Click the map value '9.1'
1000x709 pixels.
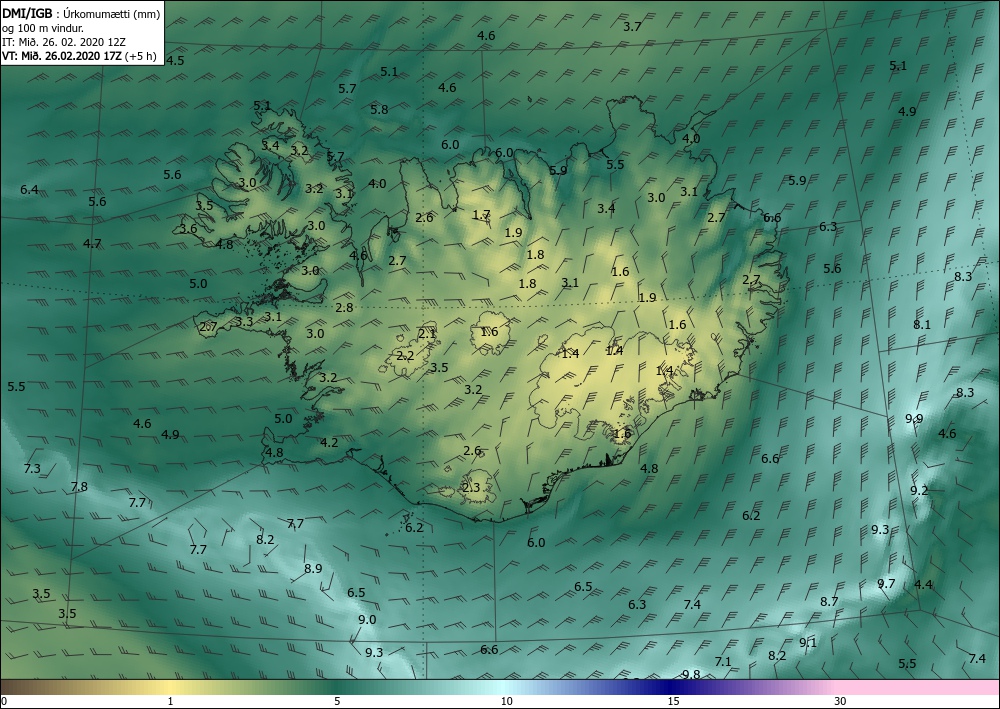(x=807, y=643)
